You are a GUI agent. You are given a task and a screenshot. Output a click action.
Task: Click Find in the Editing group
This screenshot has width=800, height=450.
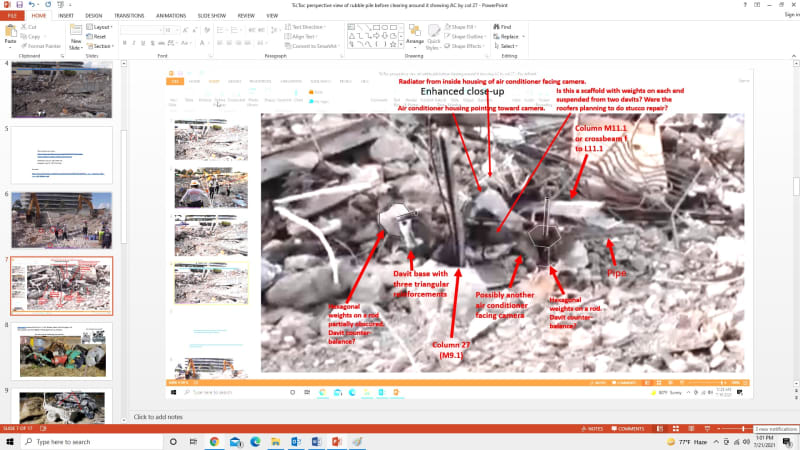coord(503,27)
